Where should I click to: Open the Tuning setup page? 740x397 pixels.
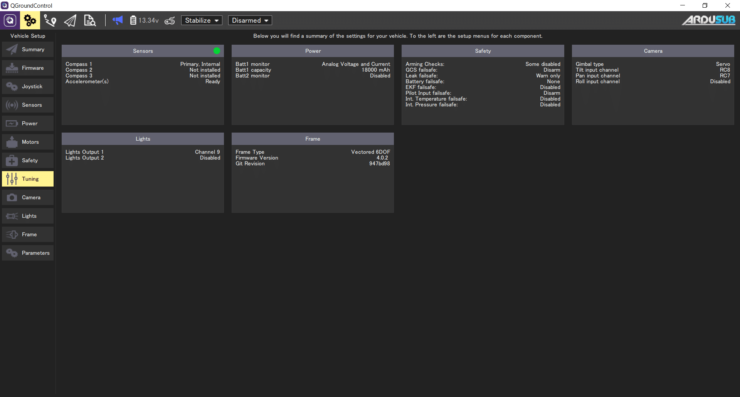coord(28,179)
